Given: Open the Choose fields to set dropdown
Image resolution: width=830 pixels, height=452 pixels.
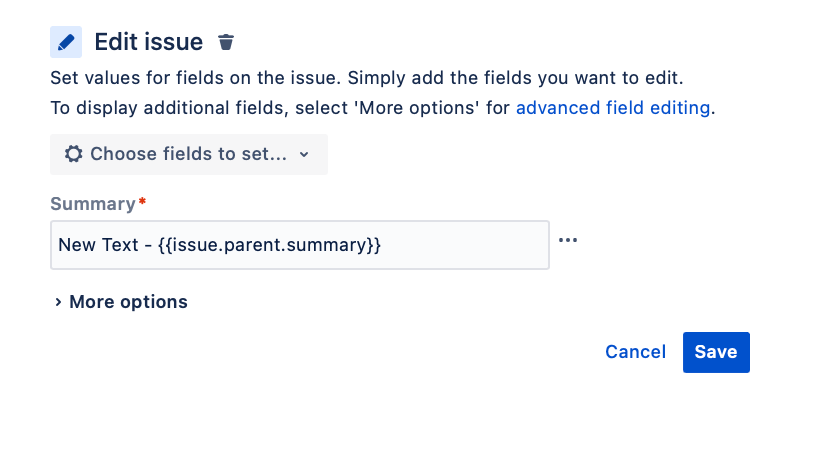Looking at the screenshot, I should [189, 155].
